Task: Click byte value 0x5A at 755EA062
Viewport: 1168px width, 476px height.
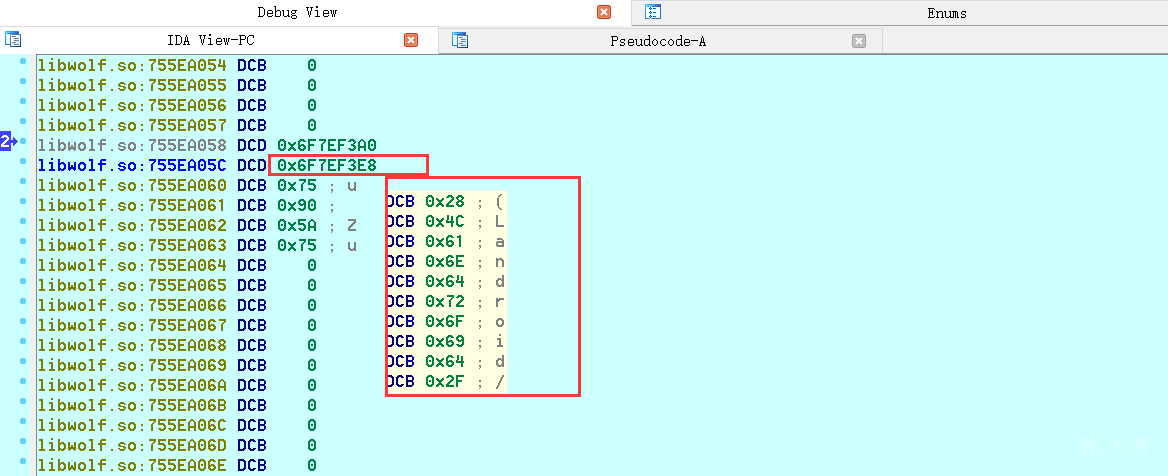Action: 296,226
